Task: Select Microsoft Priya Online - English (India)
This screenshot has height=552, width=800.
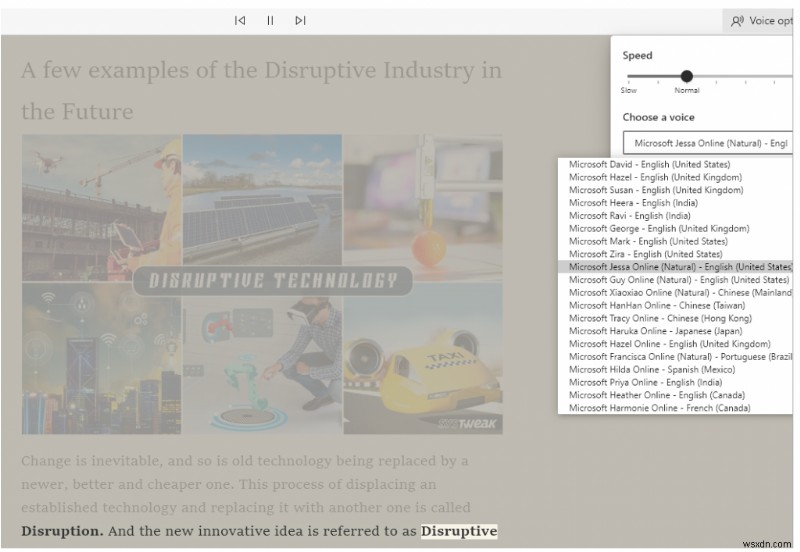Action: coord(676,383)
